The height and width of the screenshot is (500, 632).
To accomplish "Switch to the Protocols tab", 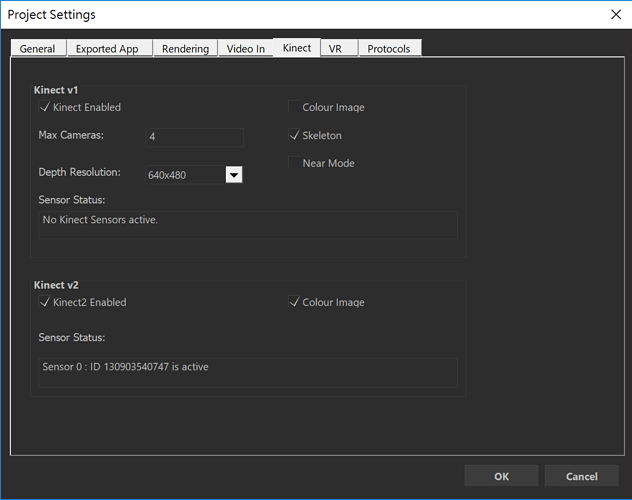I will pyautogui.click(x=390, y=48).
